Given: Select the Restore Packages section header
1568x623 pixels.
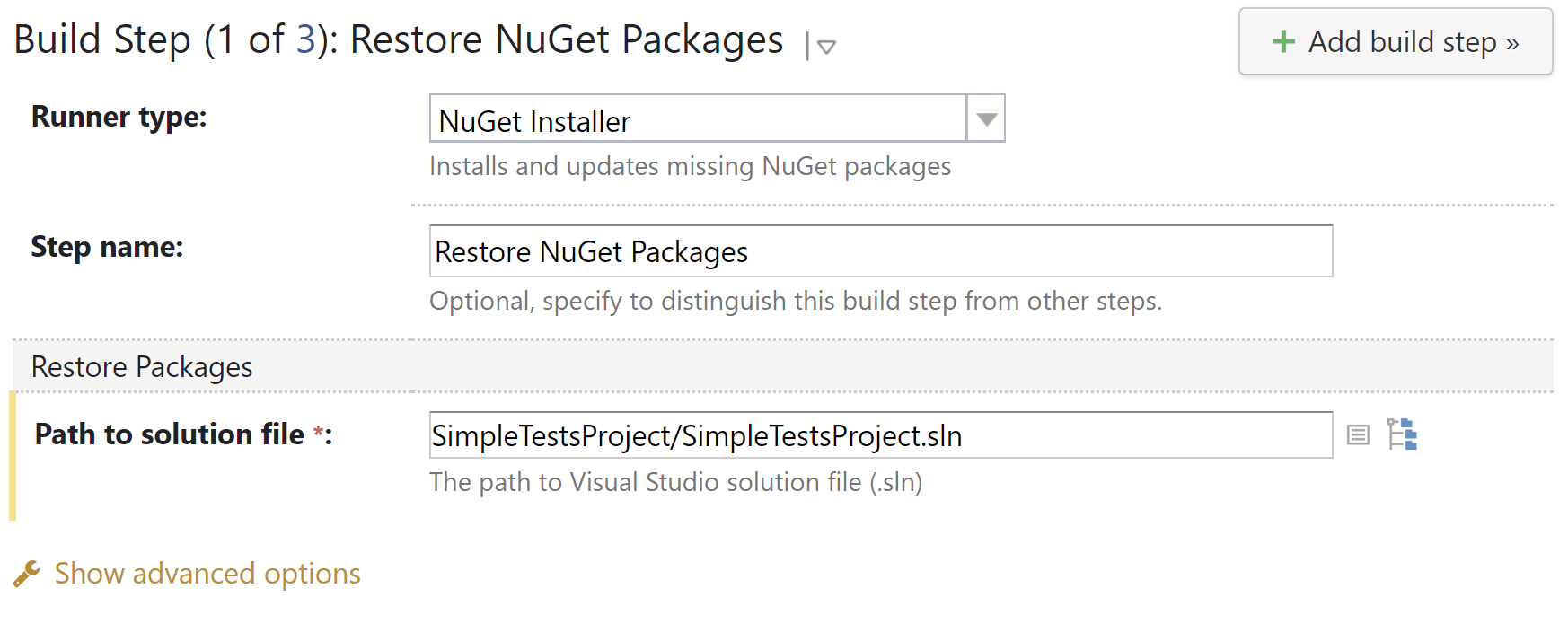Looking at the screenshot, I should pos(142,366).
